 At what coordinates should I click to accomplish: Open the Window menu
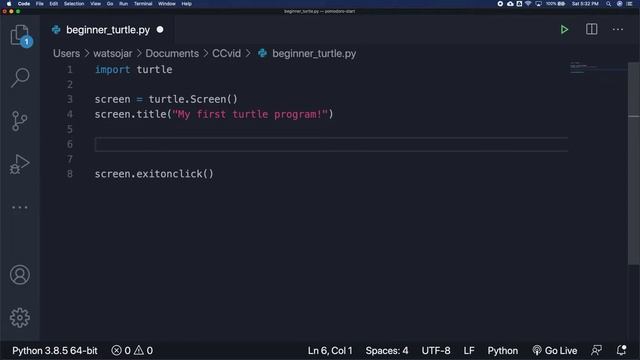coord(167,4)
